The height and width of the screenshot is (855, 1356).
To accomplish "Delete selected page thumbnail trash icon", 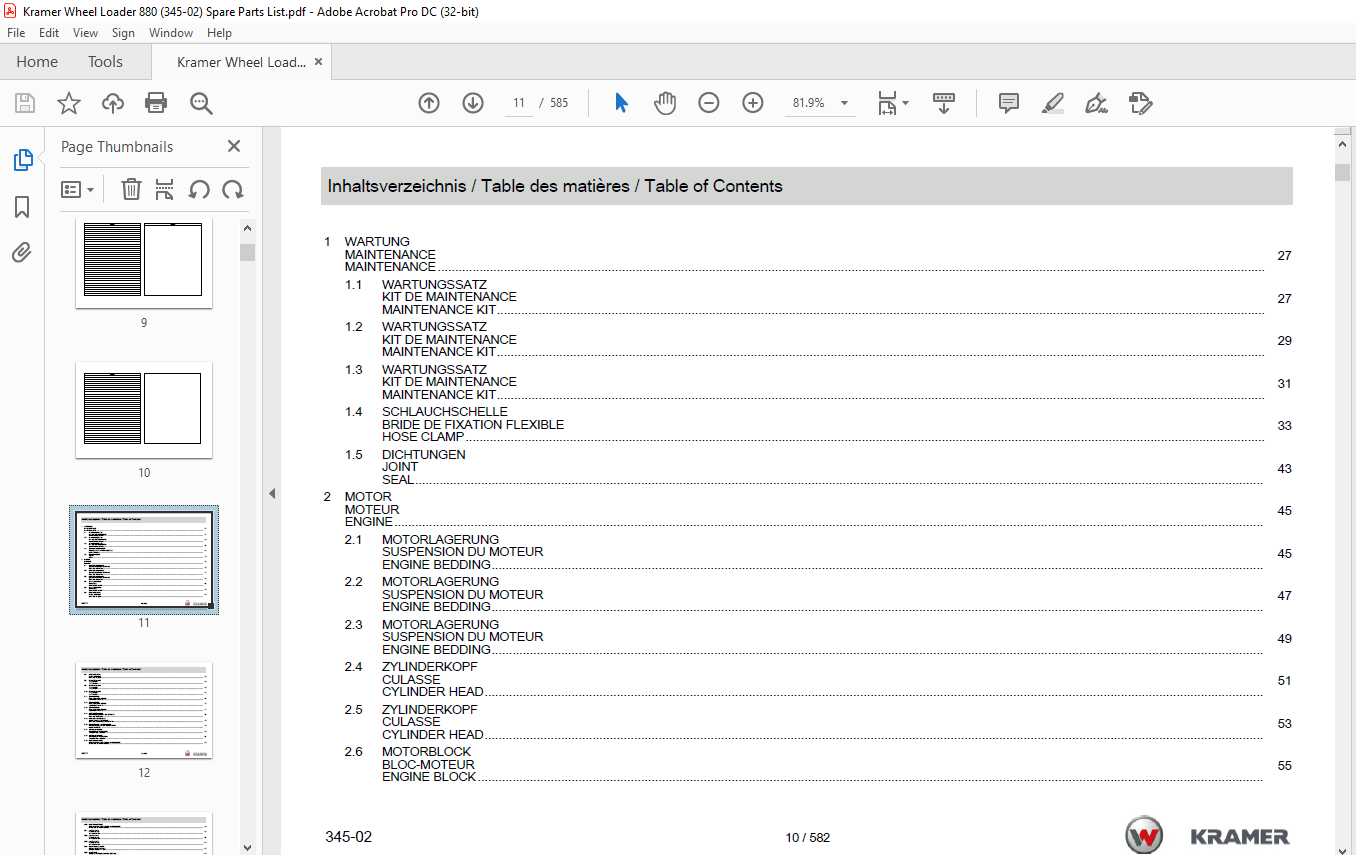I will 131,189.
